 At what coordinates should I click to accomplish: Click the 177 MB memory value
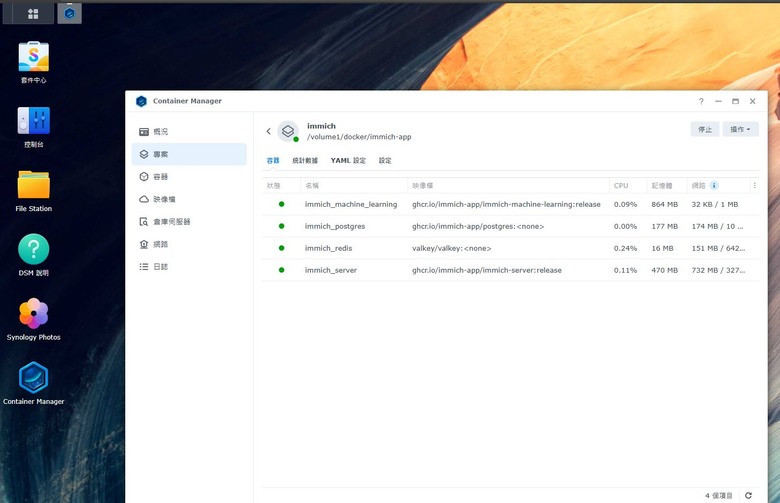(x=665, y=226)
